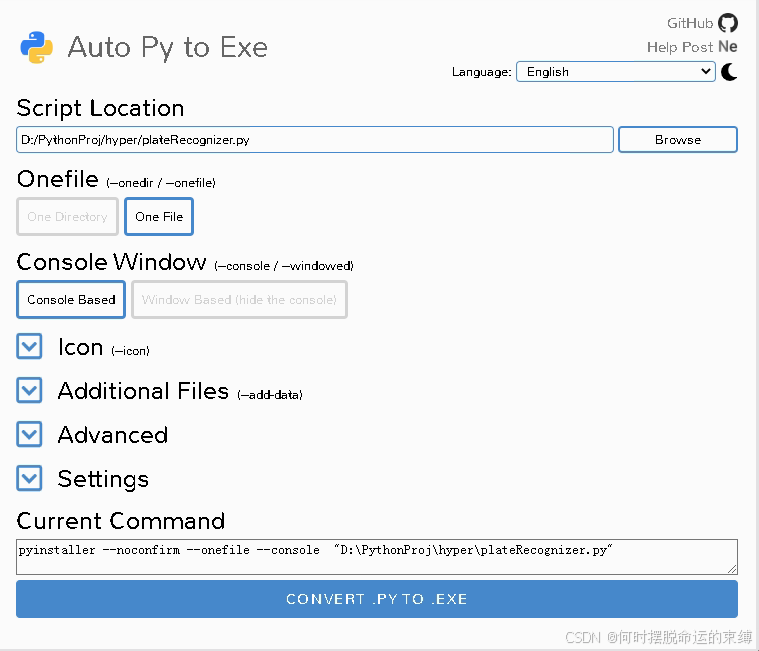Click CONVERT .PY TO .EXE button

pos(377,599)
